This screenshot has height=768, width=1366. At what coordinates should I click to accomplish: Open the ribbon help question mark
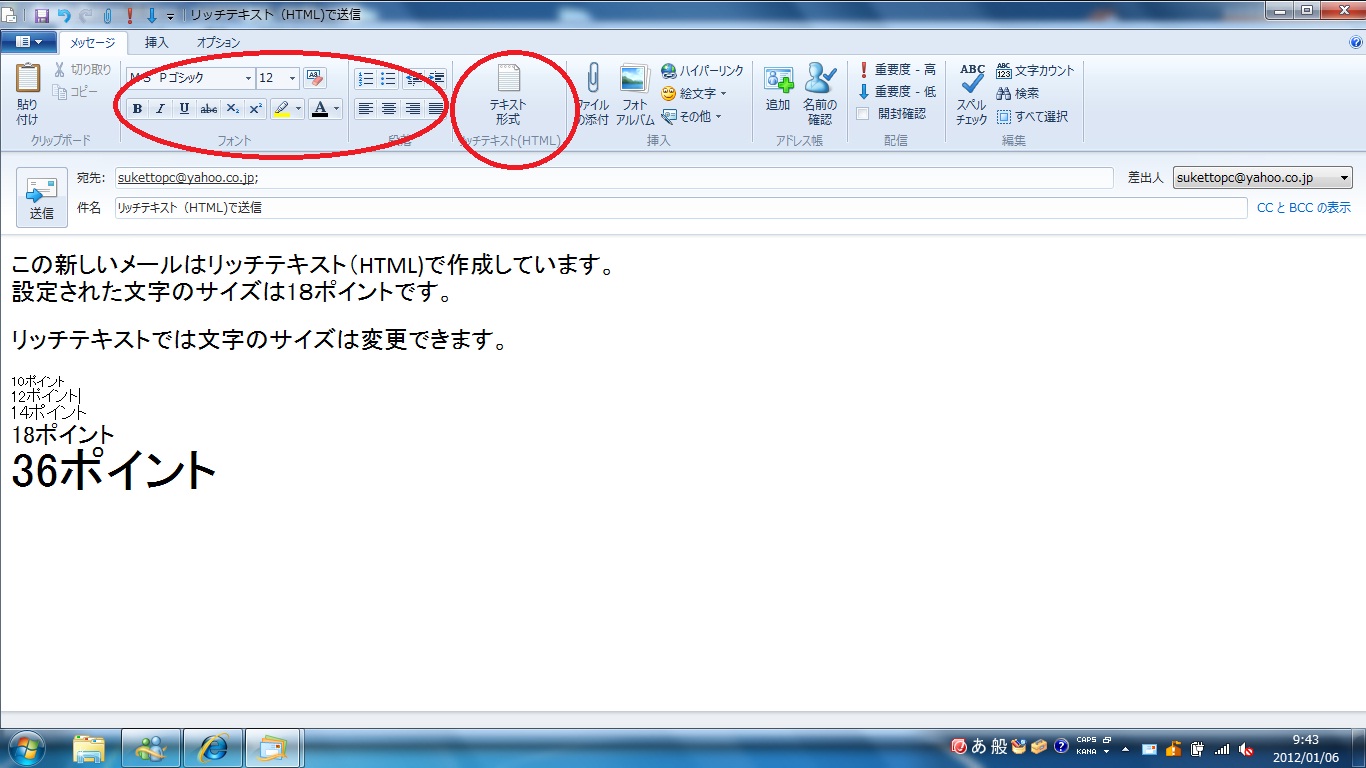[1356, 42]
